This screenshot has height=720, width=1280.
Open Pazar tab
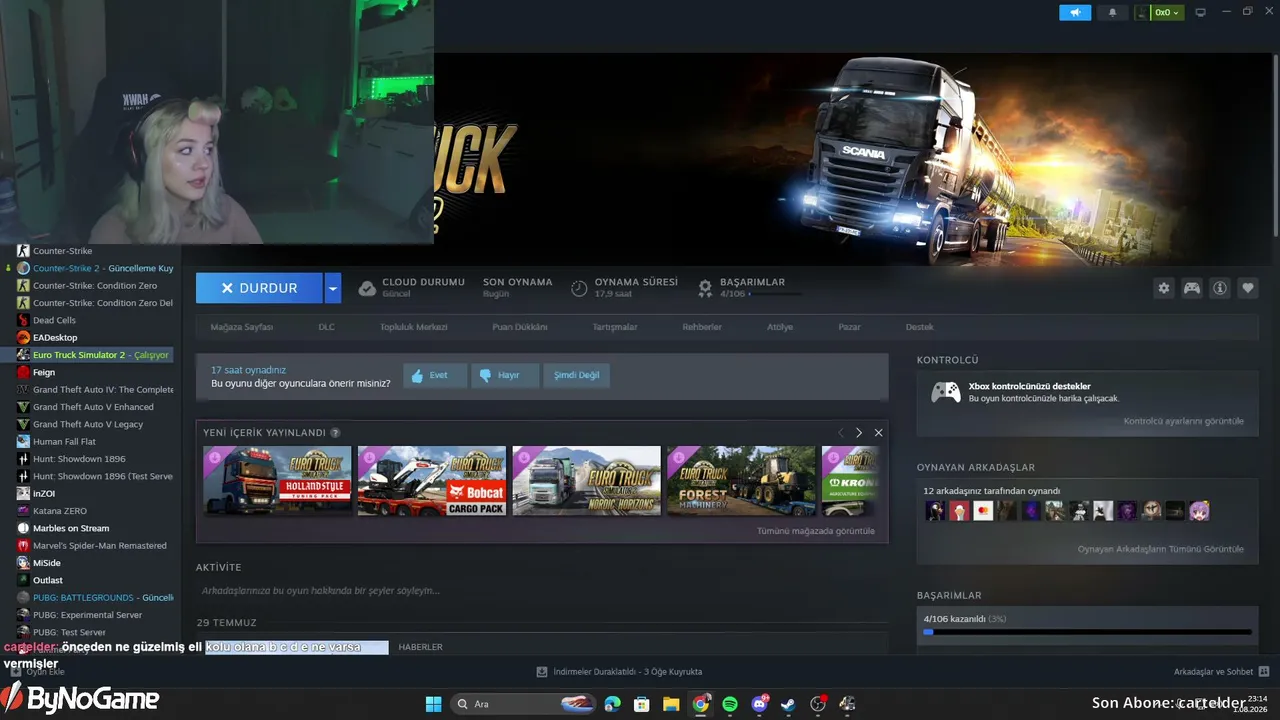click(x=849, y=327)
